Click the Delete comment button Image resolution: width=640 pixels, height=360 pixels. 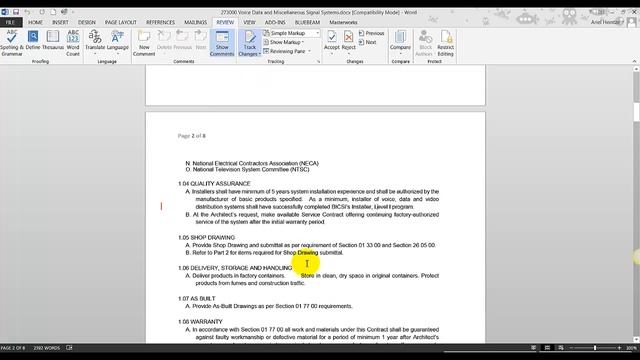(x=164, y=40)
